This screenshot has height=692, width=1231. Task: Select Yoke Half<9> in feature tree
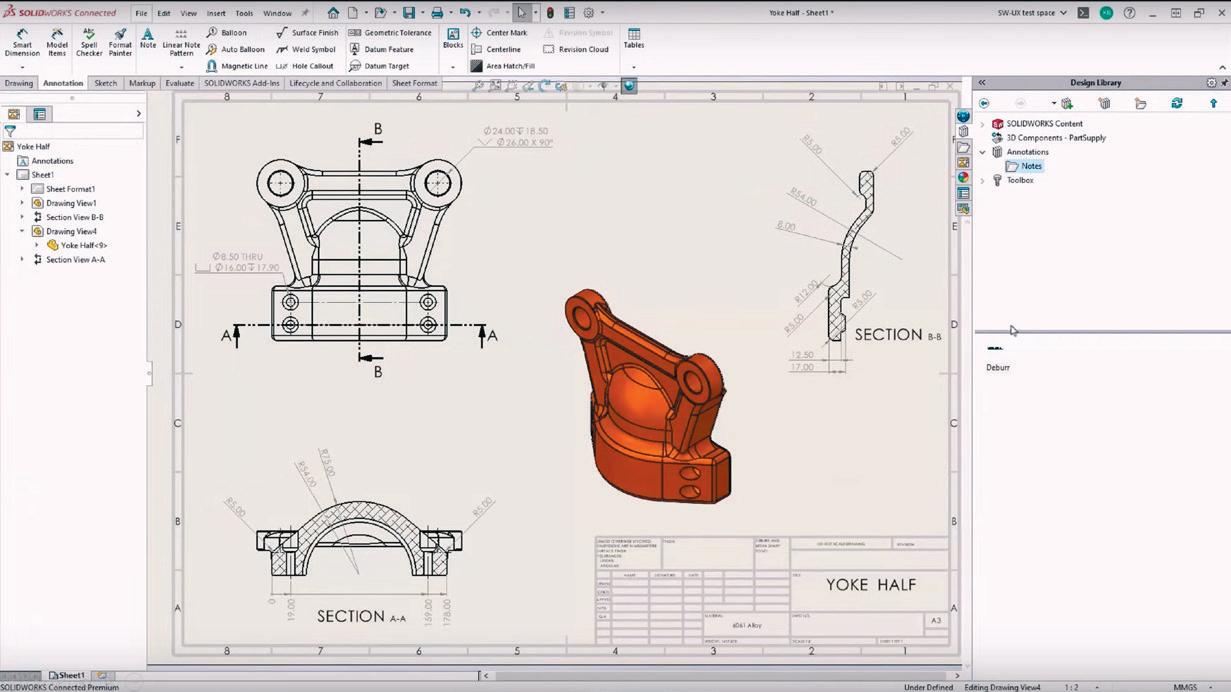[x=77, y=245]
